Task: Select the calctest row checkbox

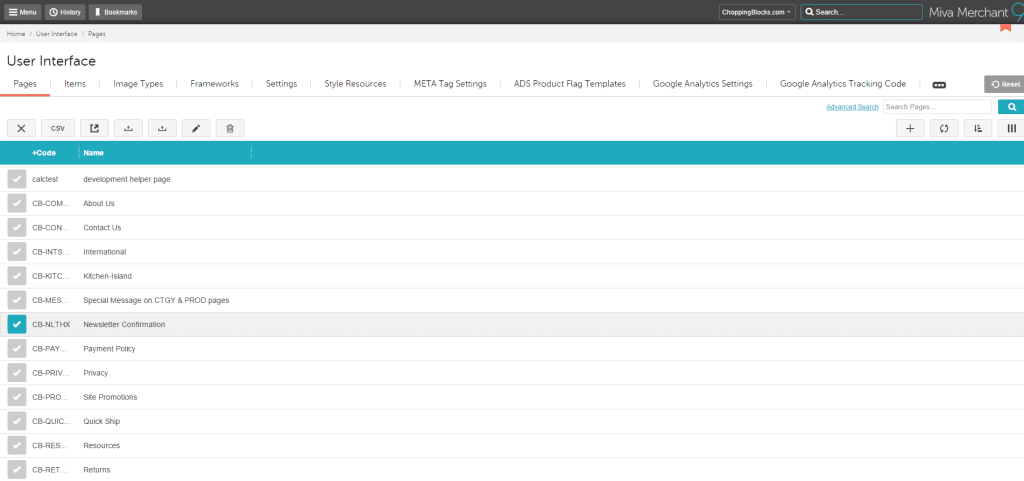Action: coord(17,179)
